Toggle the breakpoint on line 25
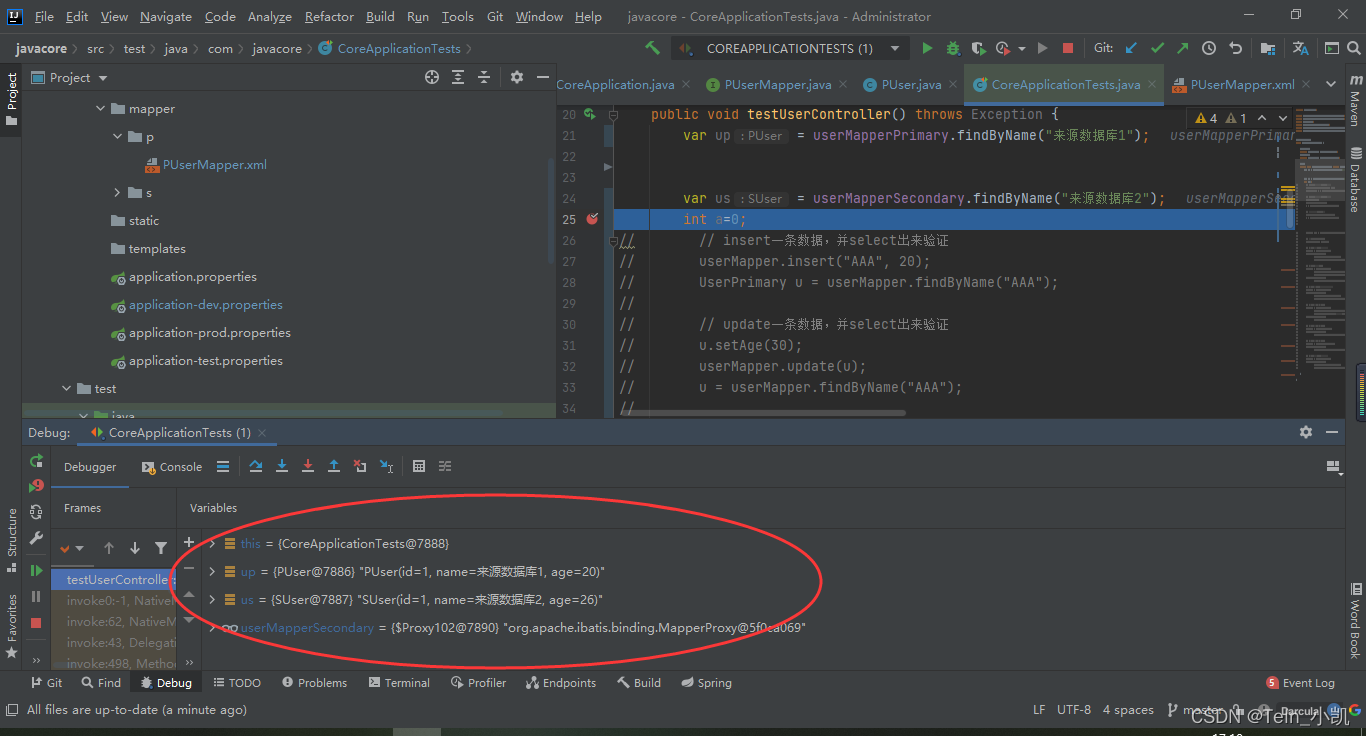1366x736 pixels. click(x=592, y=219)
